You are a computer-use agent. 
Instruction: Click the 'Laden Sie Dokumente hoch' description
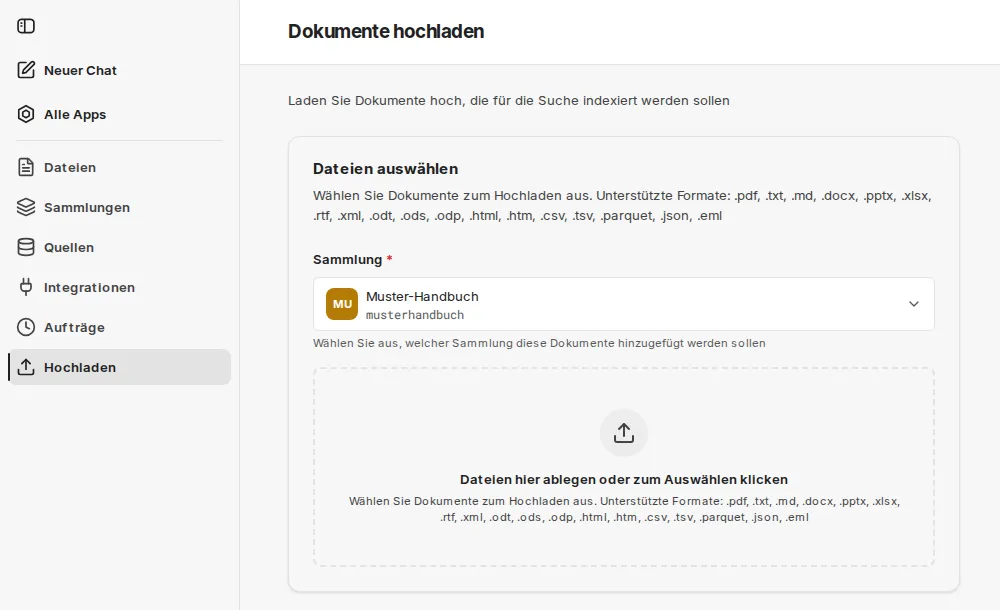coord(509,101)
